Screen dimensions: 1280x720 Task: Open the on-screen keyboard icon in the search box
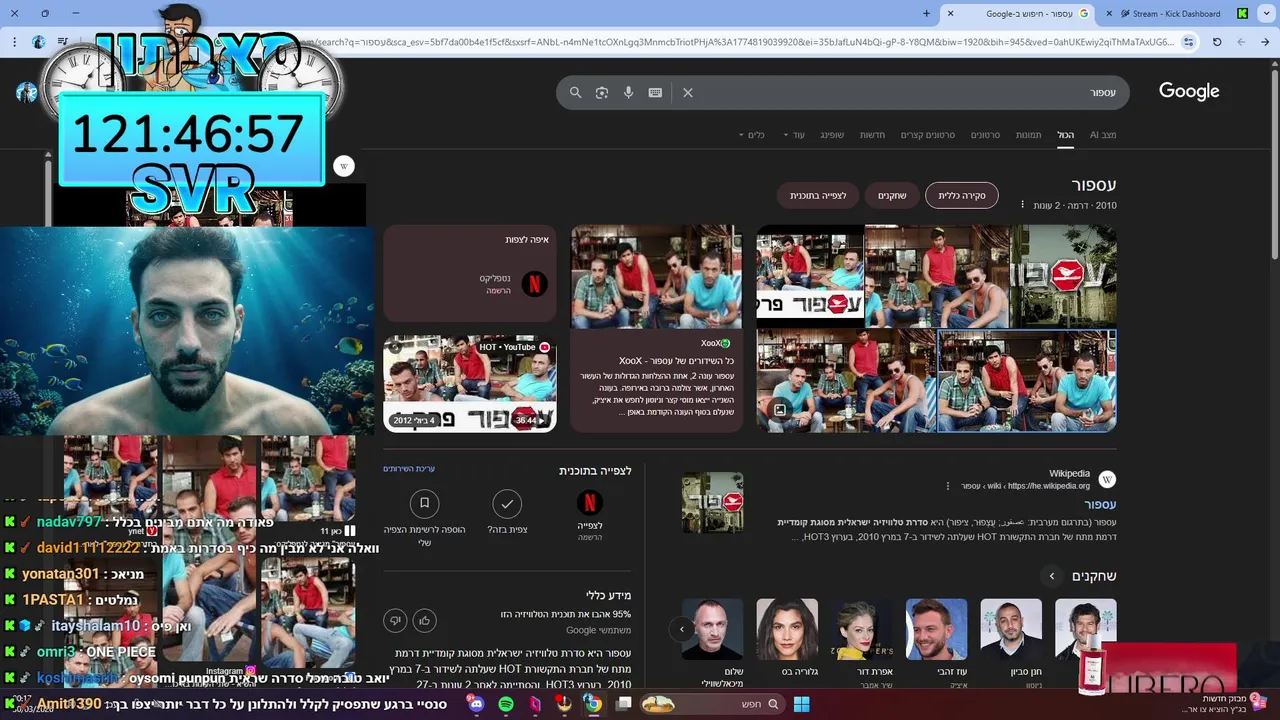pos(655,92)
